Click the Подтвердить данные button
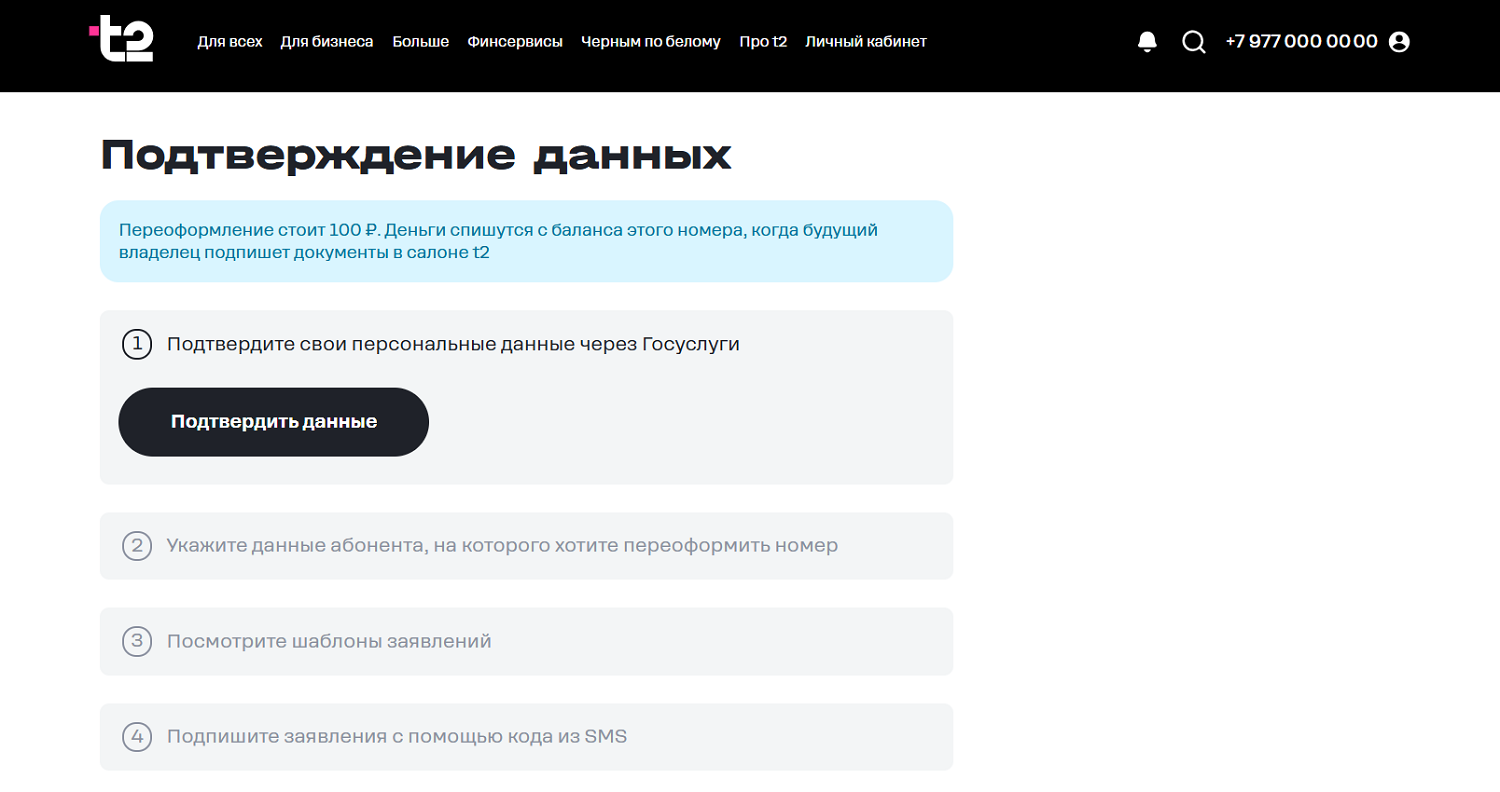Viewport: 1500px width, 792px height. tap(274, 422)
